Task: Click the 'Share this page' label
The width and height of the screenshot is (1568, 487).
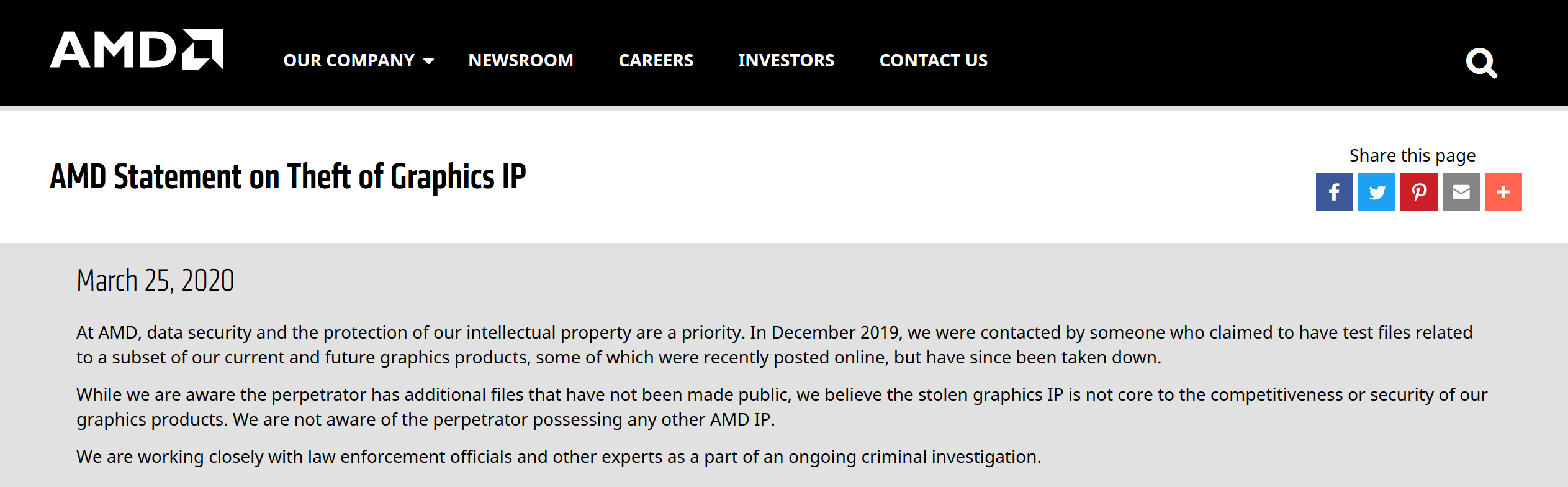Action: pyautogui.click(x=1412, y=155)
